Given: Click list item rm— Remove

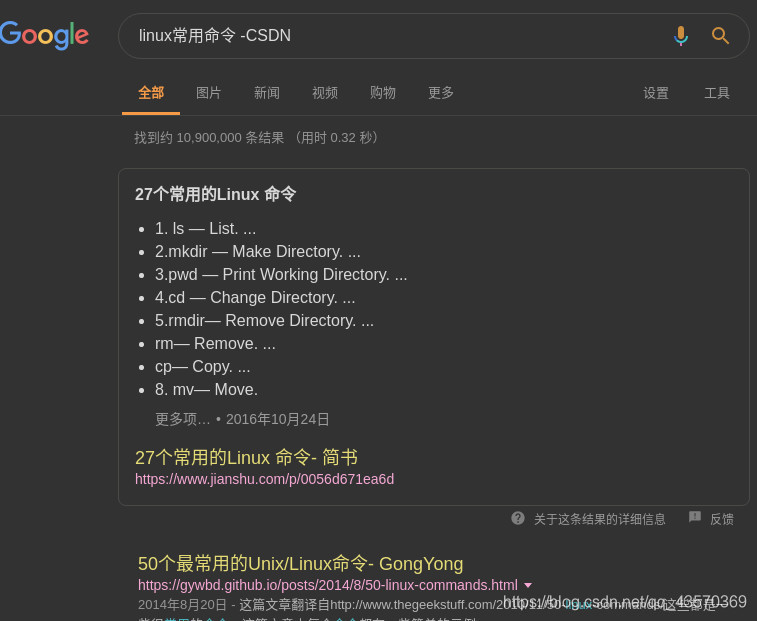Looking at the screenshot, I should click(x=215, y=344).
